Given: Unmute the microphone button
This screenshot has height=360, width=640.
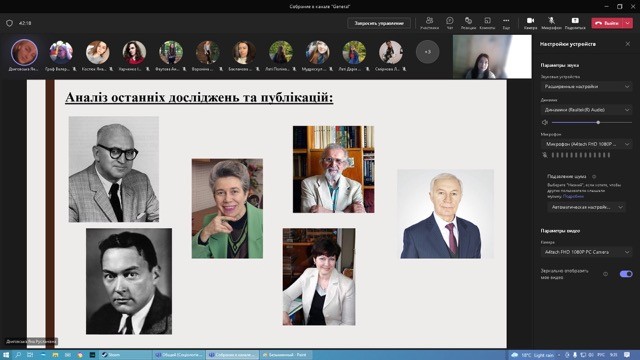Looking at the screenshot, I should [x=551, y=23].
